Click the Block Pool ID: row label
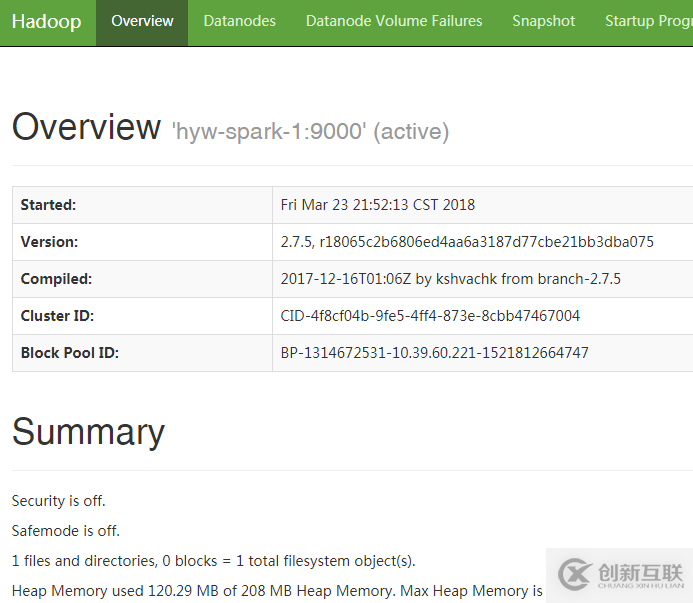The width and height of the screenshot is (693, 603). tap(70, 353)
